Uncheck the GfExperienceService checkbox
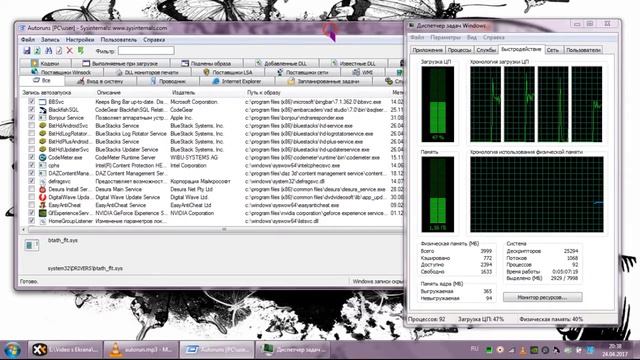The image size is (640, 360). point(31,213)
